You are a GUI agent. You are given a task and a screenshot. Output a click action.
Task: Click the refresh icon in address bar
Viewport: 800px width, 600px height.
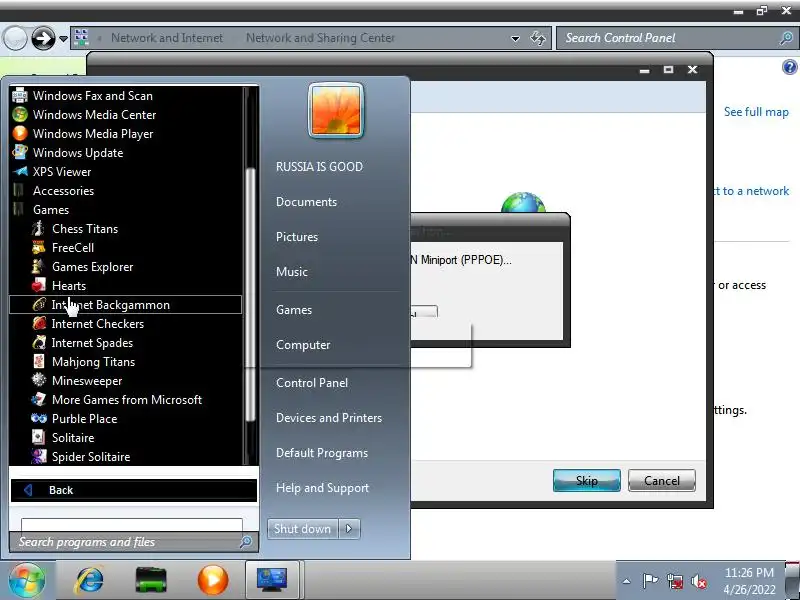pyautogui.click(x=538, y=38)
